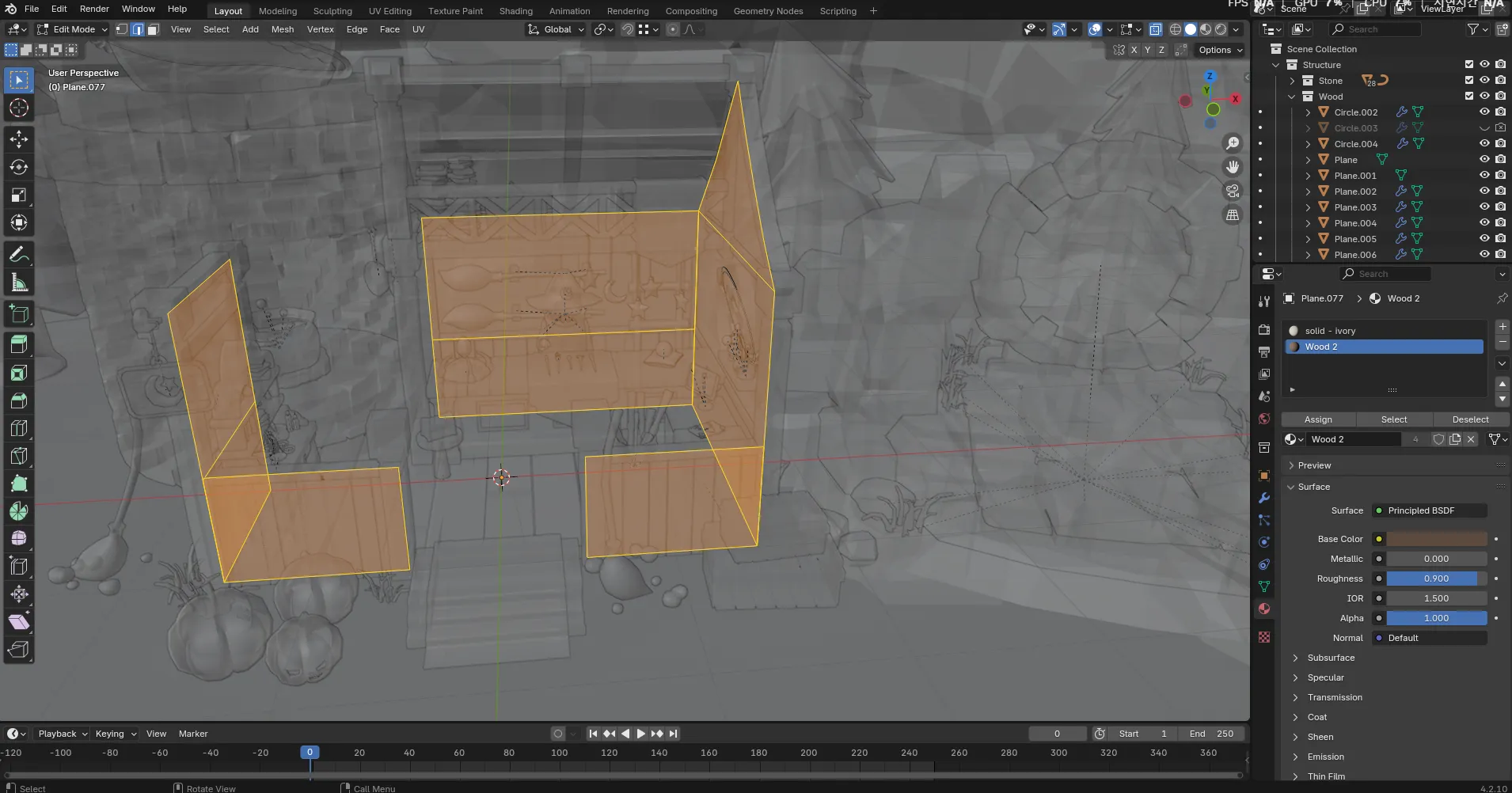
Task: Open the Object Data mesh properties tab
Action: tap(1264, 586)
